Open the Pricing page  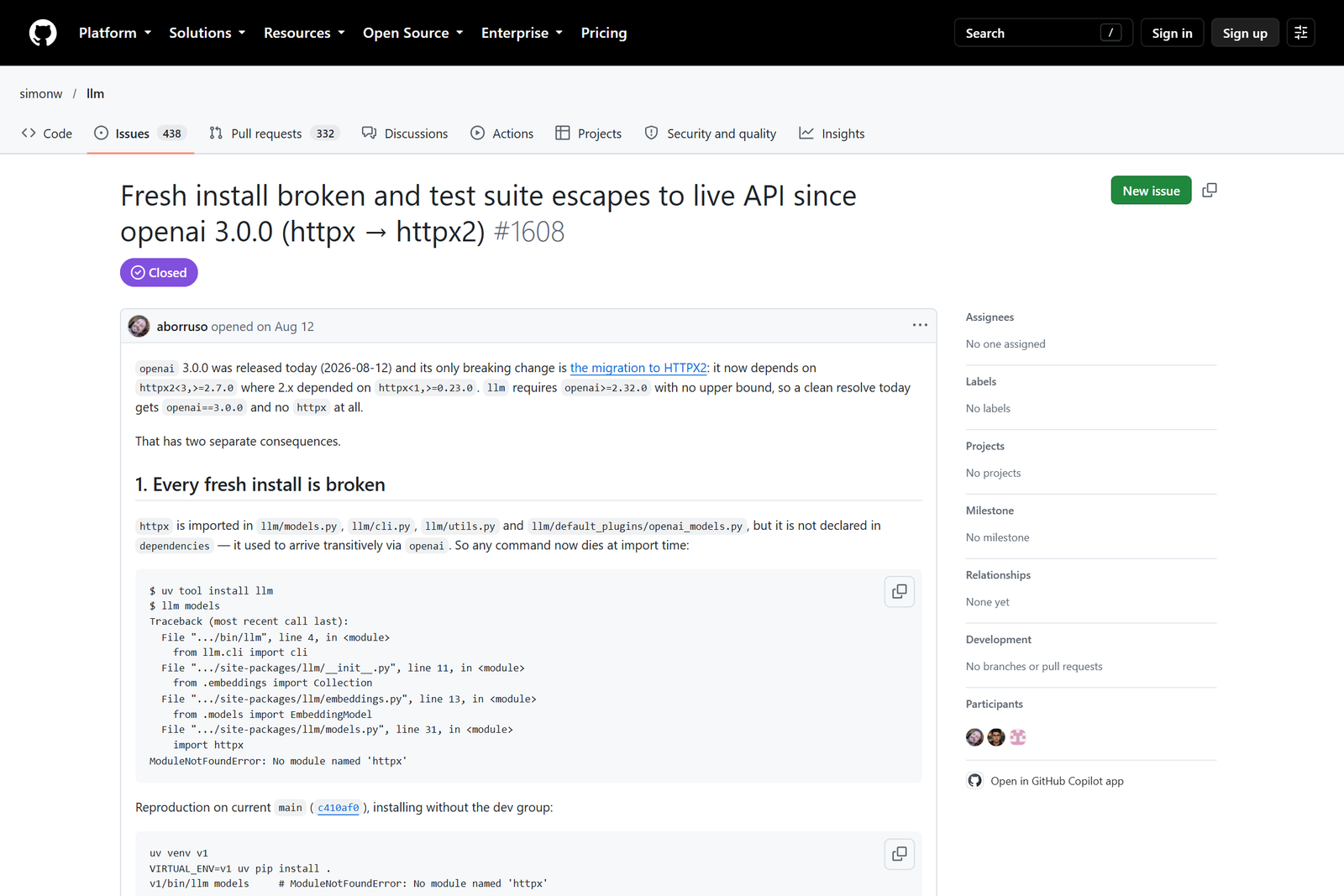(604, 33)
